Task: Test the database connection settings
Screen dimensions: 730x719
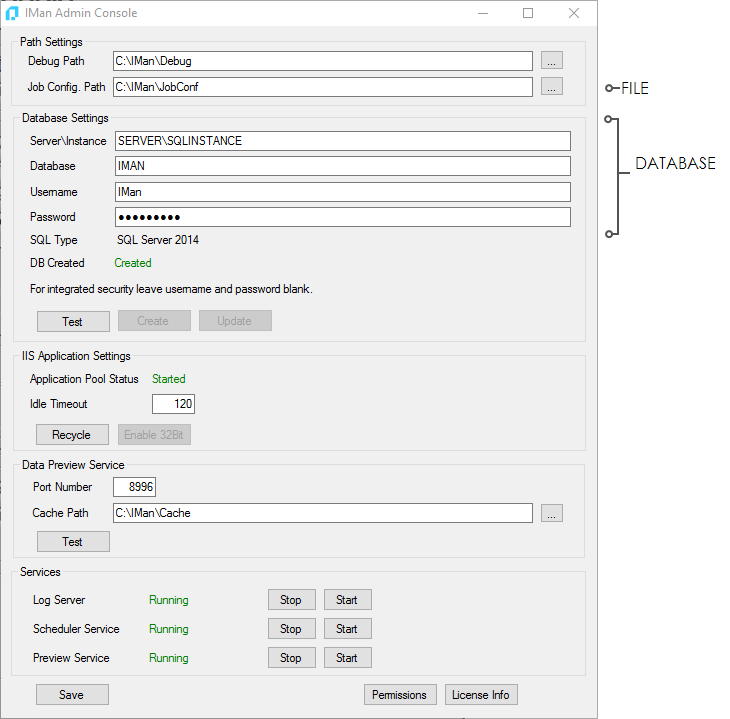Action: (73, 321)
